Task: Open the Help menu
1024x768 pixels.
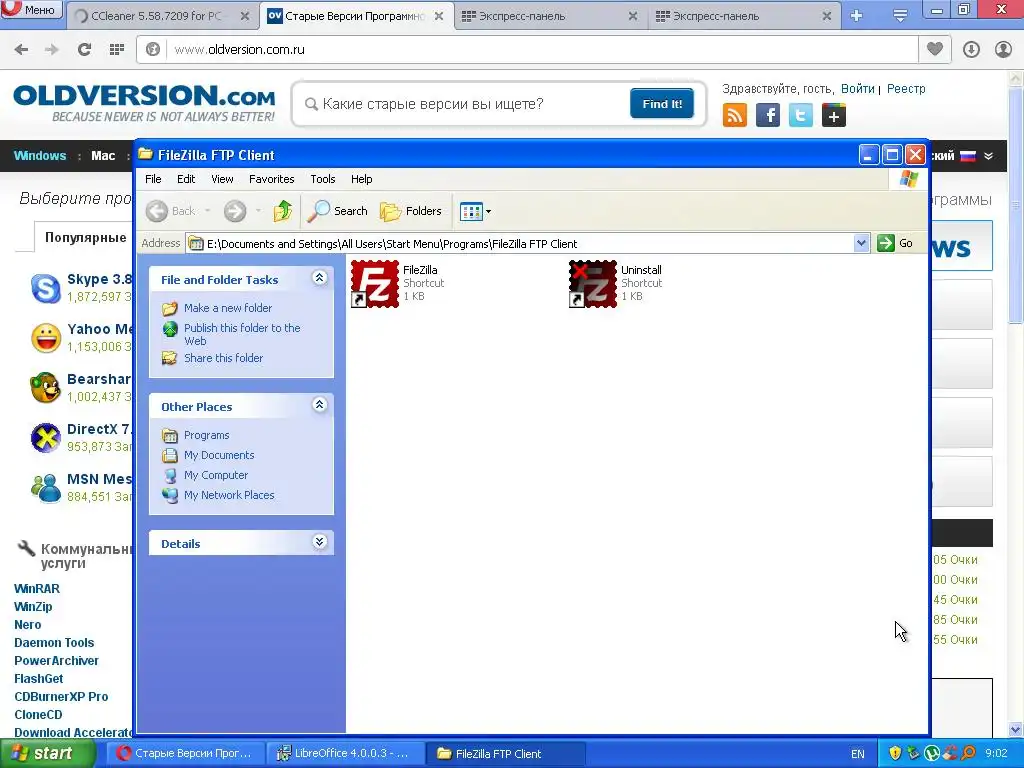Action: (x=361, y=179)
